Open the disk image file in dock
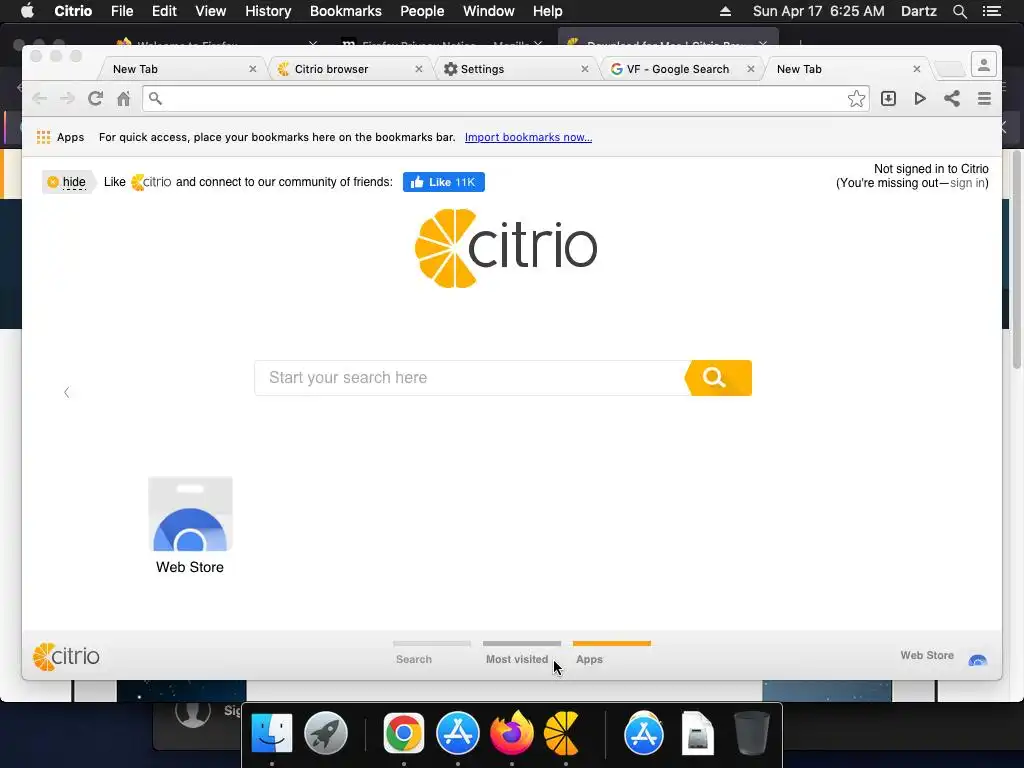 point(697,733)
